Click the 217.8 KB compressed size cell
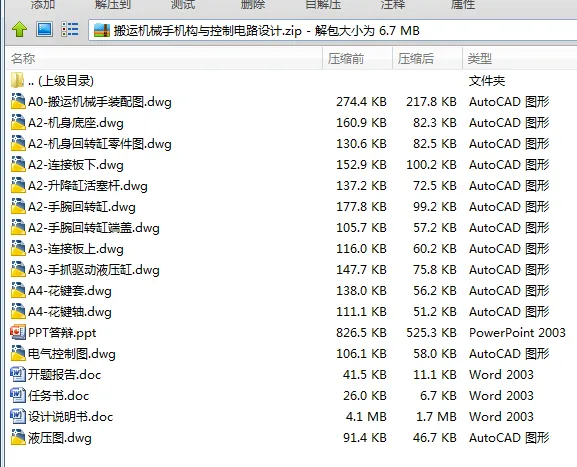 [431, 101]
